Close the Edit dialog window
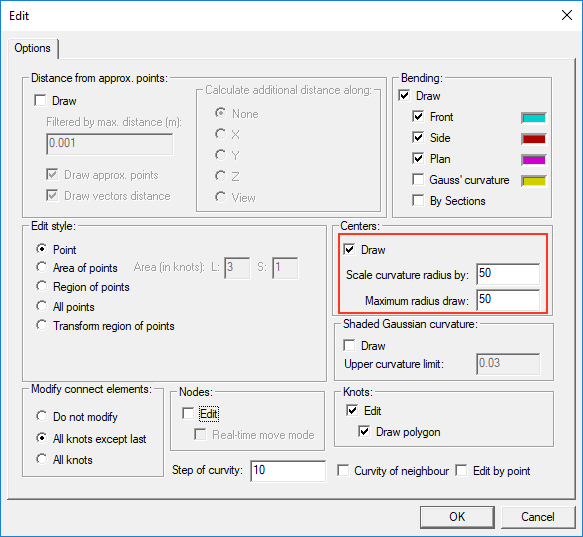 [x=567, y=15]
